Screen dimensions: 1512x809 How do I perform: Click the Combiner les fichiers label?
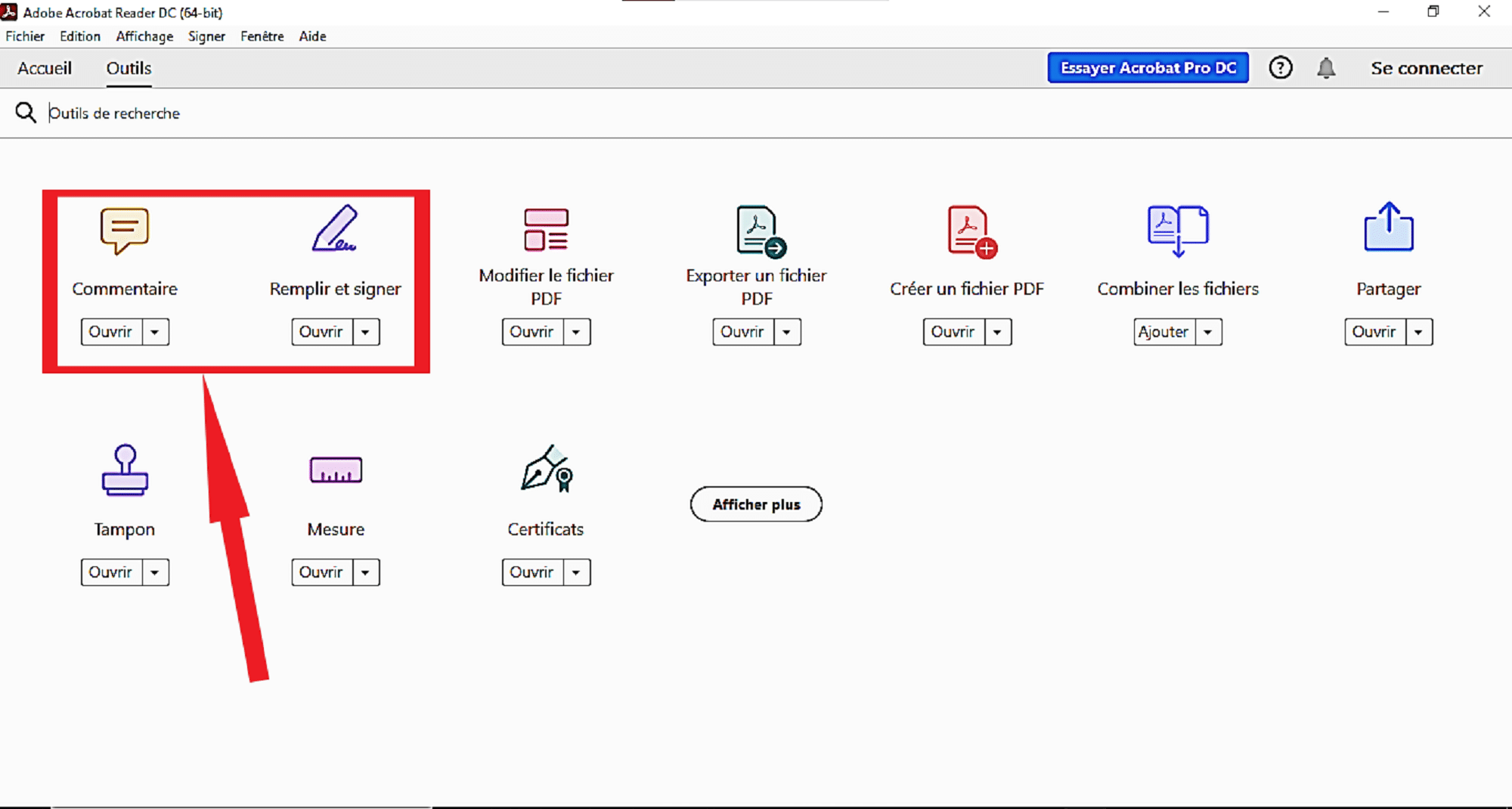tap(1178, 289)
